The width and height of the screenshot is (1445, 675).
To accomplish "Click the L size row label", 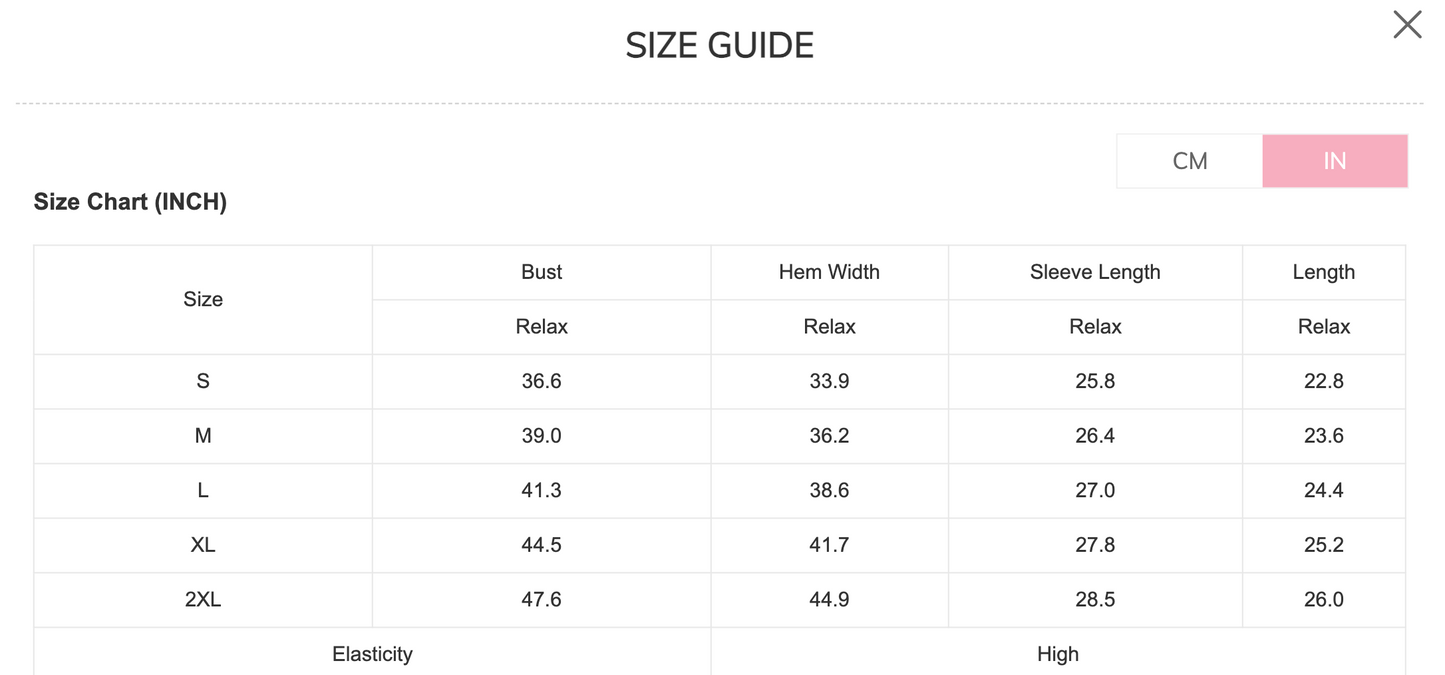I will coord(203,490).
